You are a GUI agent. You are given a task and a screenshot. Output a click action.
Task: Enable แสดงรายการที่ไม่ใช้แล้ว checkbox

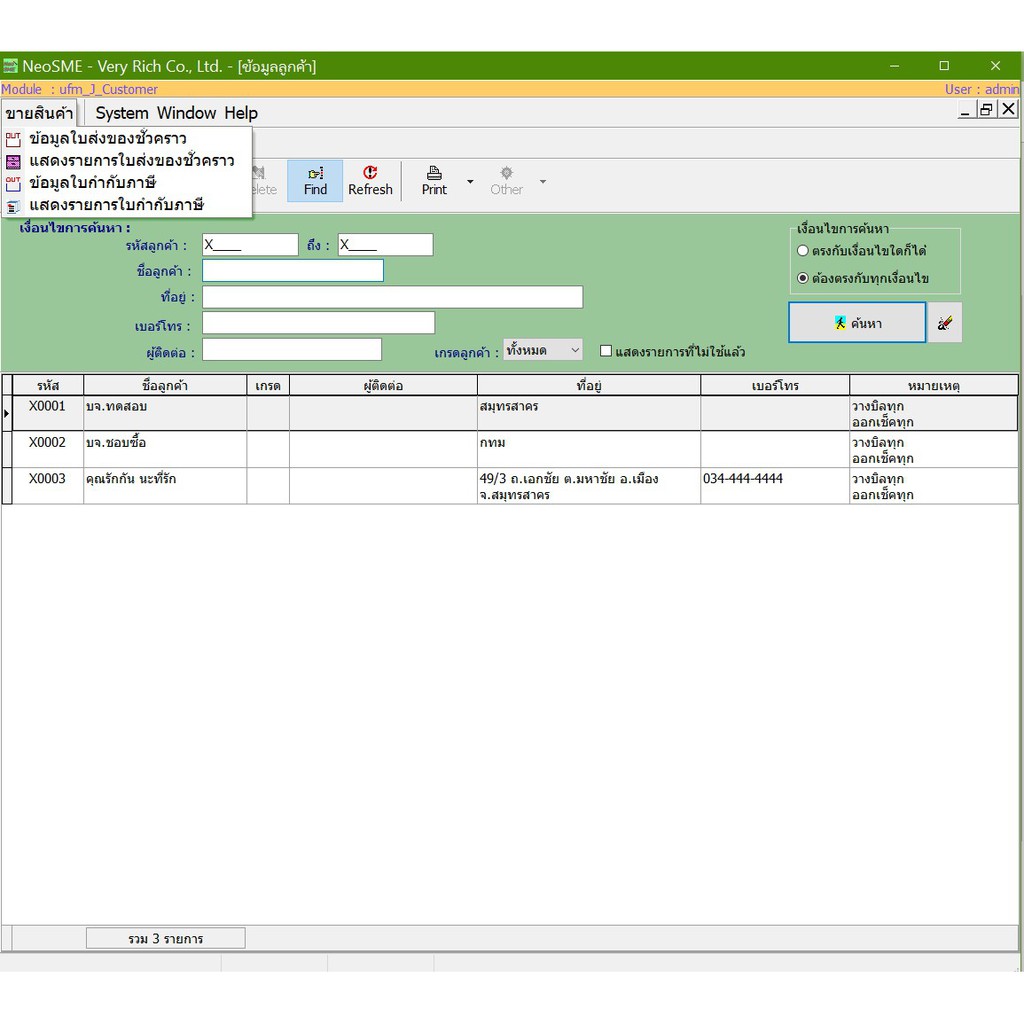pos(606,351)
